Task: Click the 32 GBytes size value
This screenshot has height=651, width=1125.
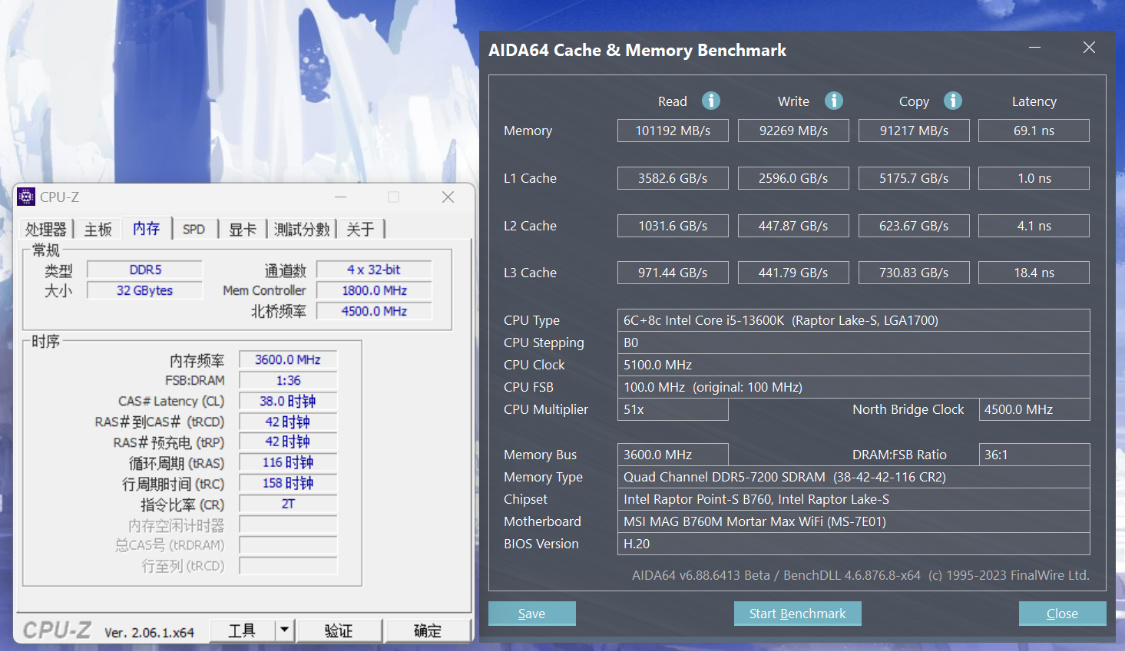Action: pyautogui.click(x=144, y=291)
